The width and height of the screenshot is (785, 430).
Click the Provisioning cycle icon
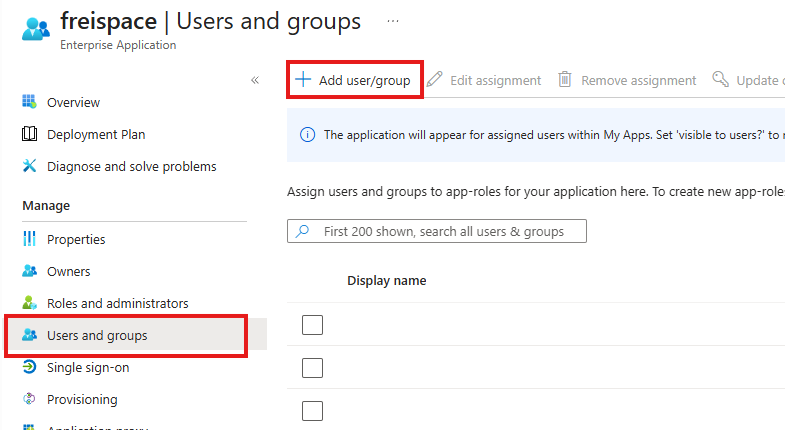(30, 399)
